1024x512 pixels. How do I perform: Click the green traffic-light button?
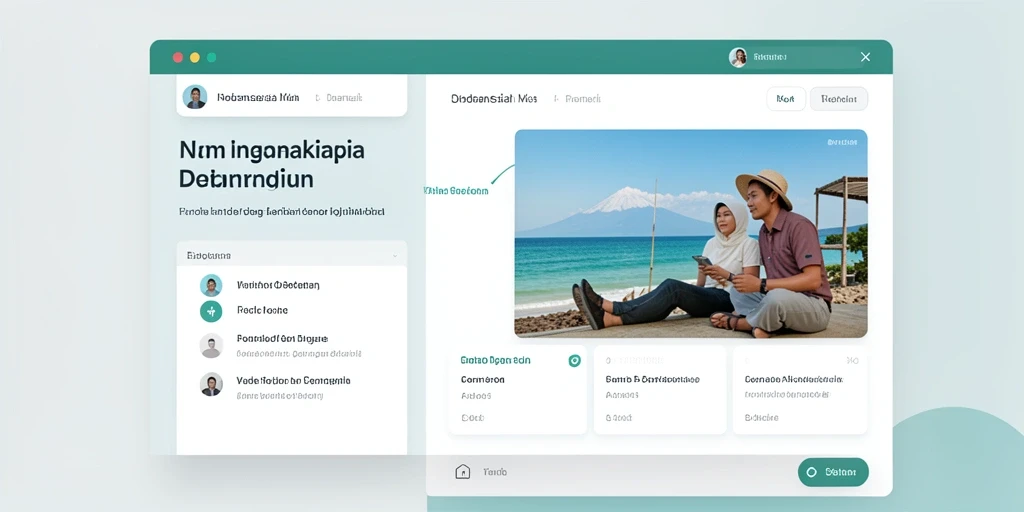[212, 57]
